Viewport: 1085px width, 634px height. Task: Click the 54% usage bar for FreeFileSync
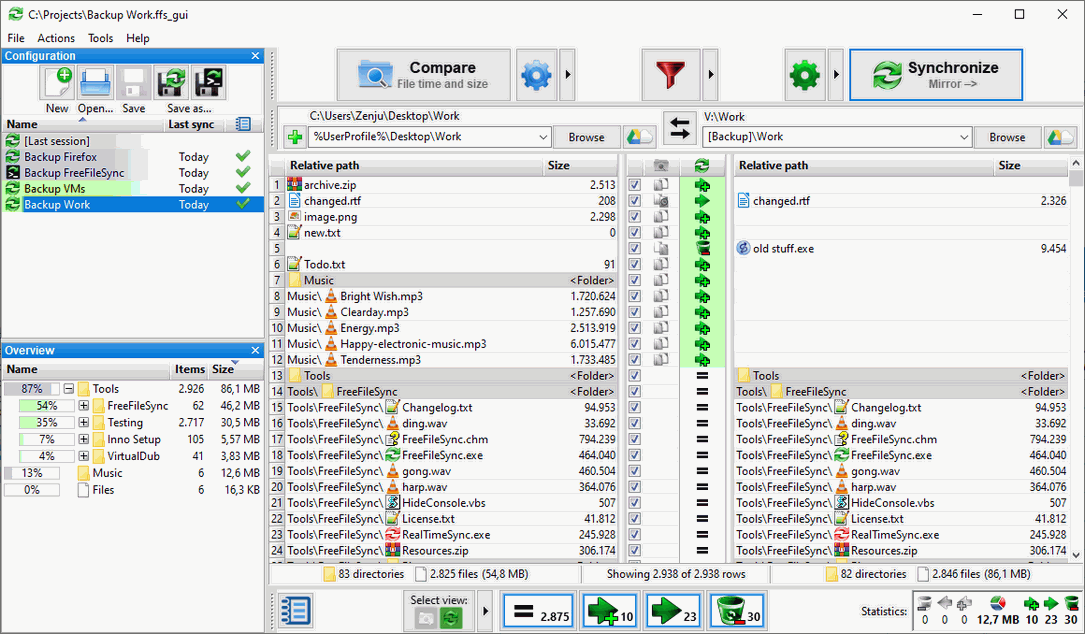pos(46,406)
